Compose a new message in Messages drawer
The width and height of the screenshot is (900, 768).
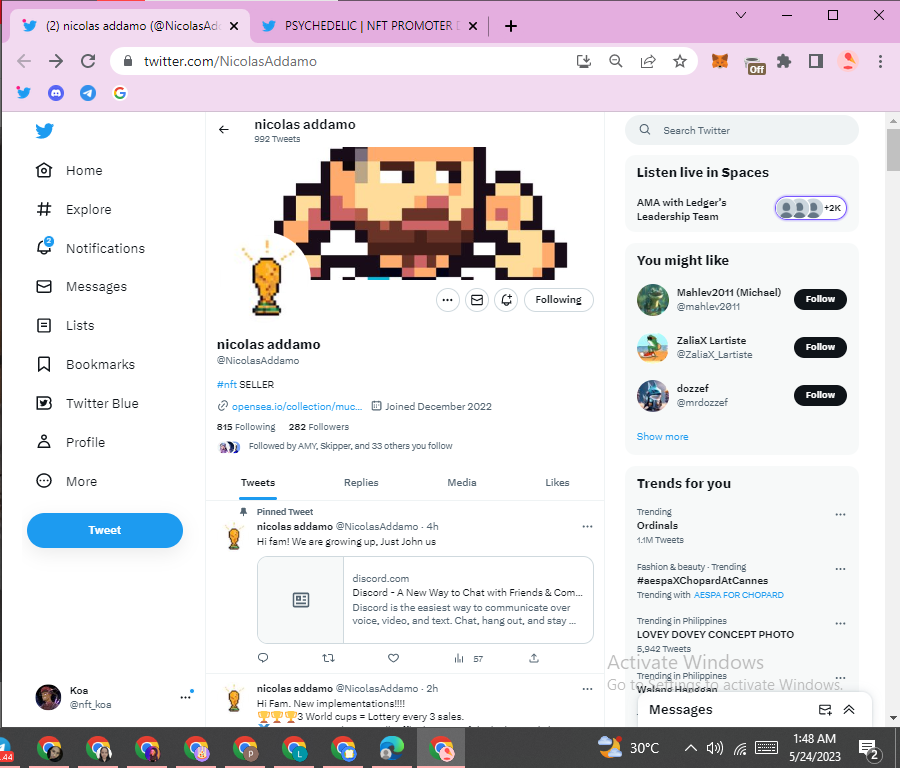(x=825, y=710)
